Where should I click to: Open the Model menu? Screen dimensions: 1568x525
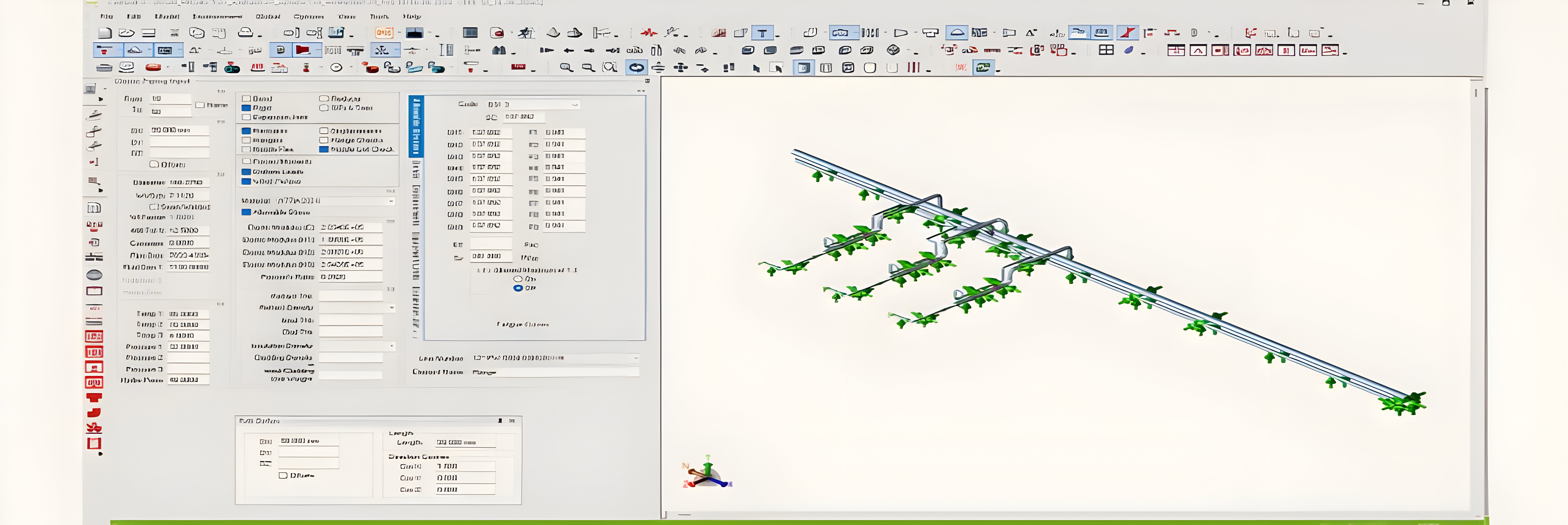pyautogui.click(x=167, y=16)
